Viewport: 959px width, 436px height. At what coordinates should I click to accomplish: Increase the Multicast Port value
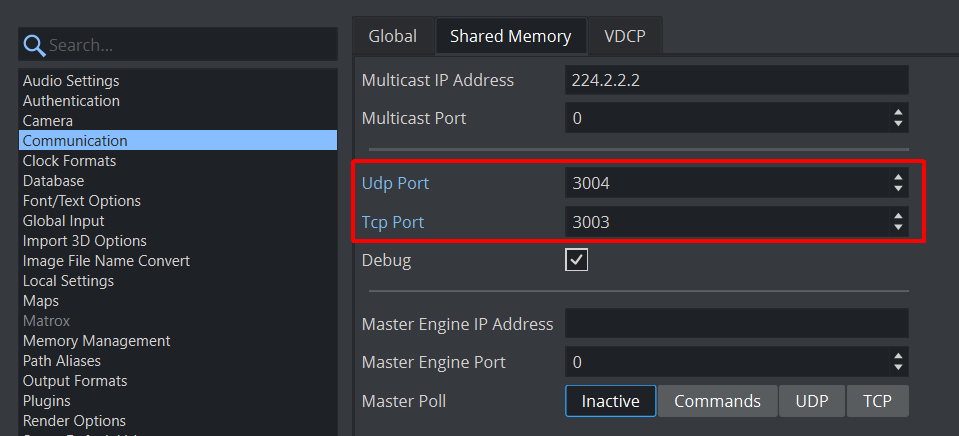click(x=898, y=112)
